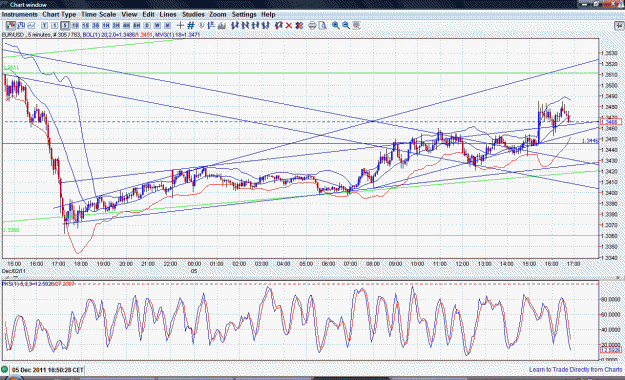Switch to 4H timeframe
The image size is (625, 380).
[x=126, y=26]
